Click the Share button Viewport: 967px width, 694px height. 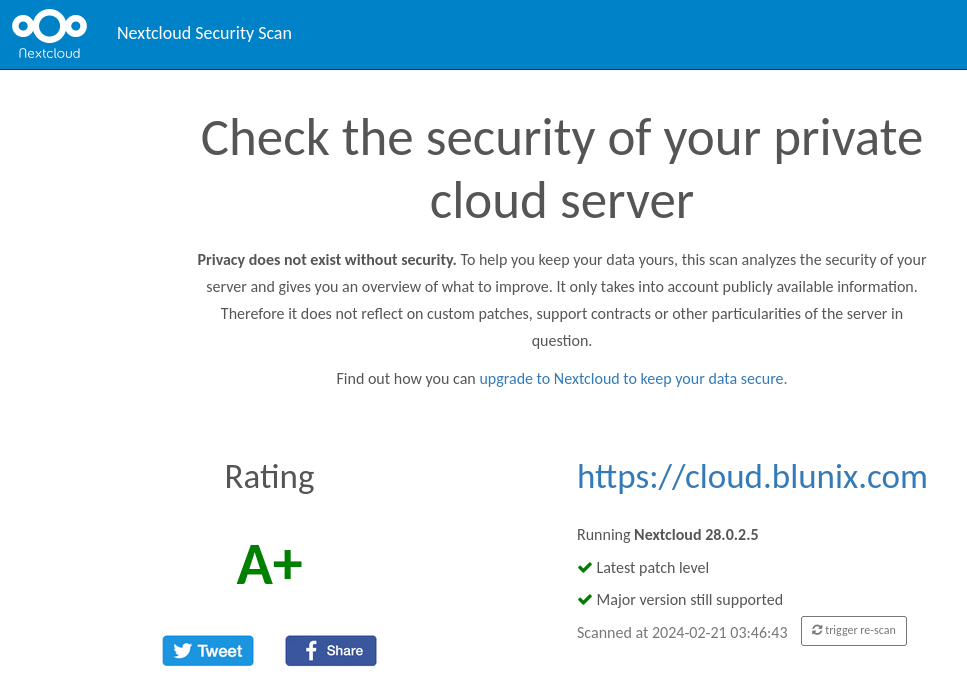[331, 650]
